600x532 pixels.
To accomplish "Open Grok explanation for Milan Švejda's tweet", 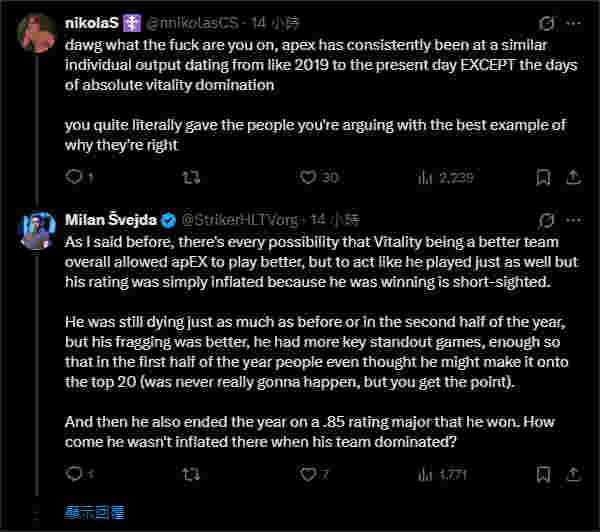I will point(546,219).
